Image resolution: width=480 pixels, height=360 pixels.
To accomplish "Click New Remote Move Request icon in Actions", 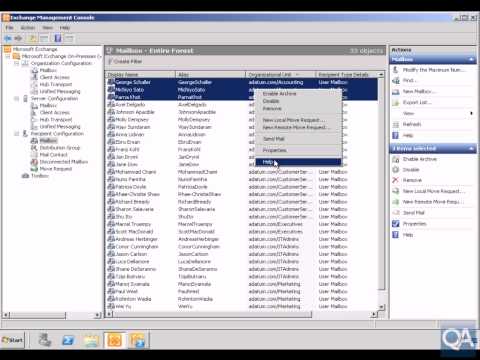I will click(x=396, y=202).
